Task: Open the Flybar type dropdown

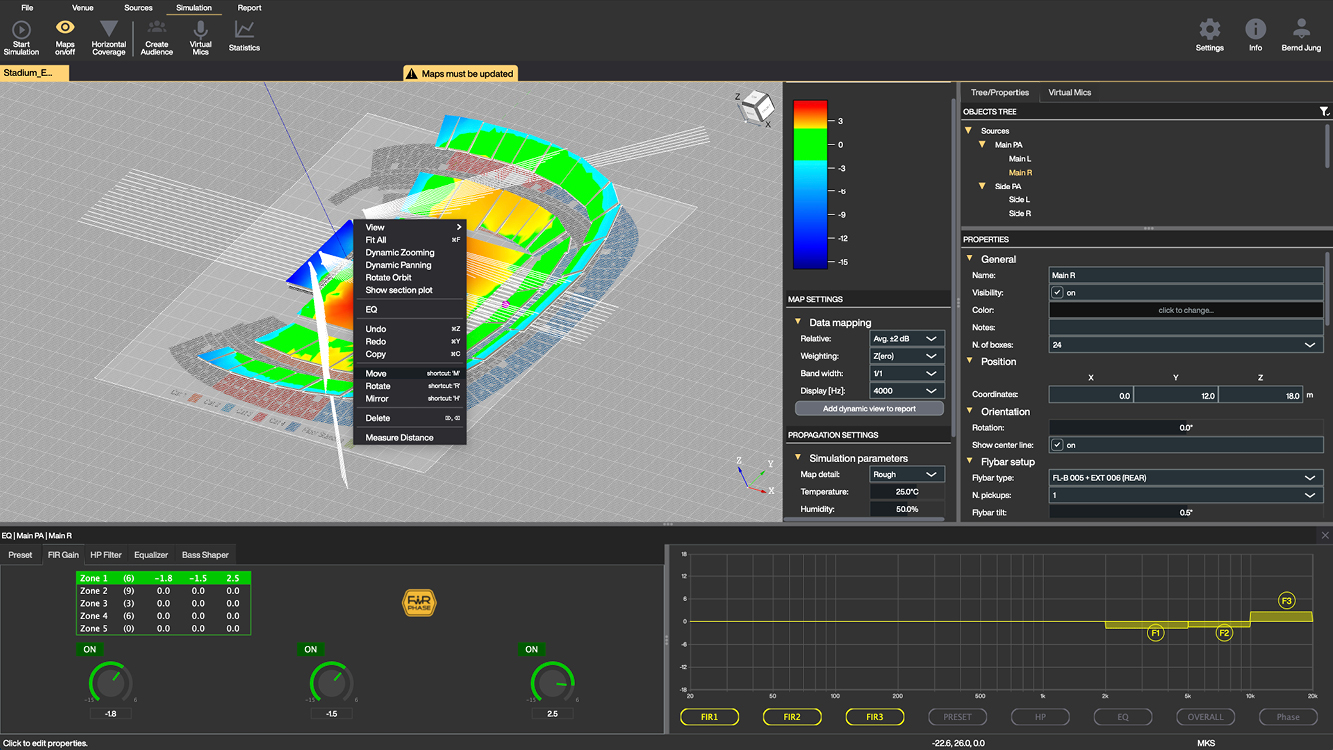Action: pos(1185,478)
